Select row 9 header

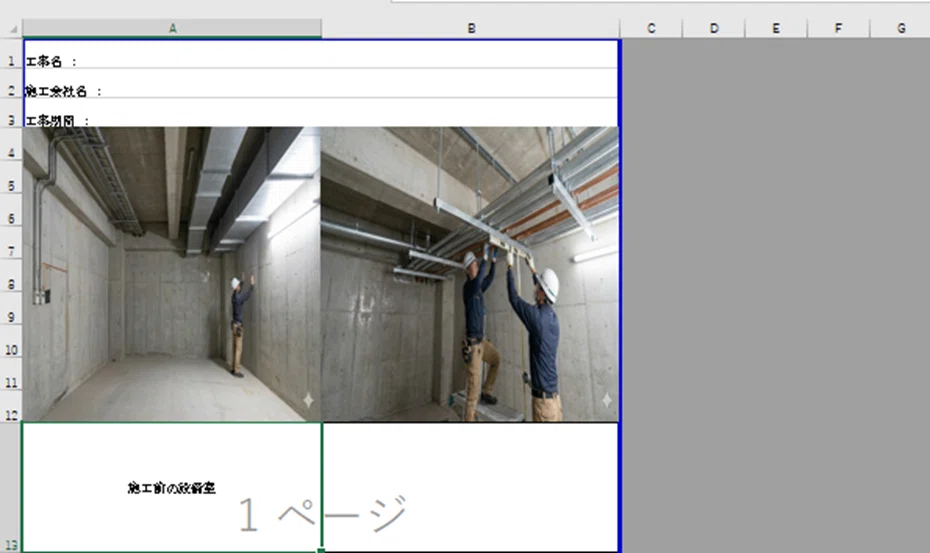11,309
